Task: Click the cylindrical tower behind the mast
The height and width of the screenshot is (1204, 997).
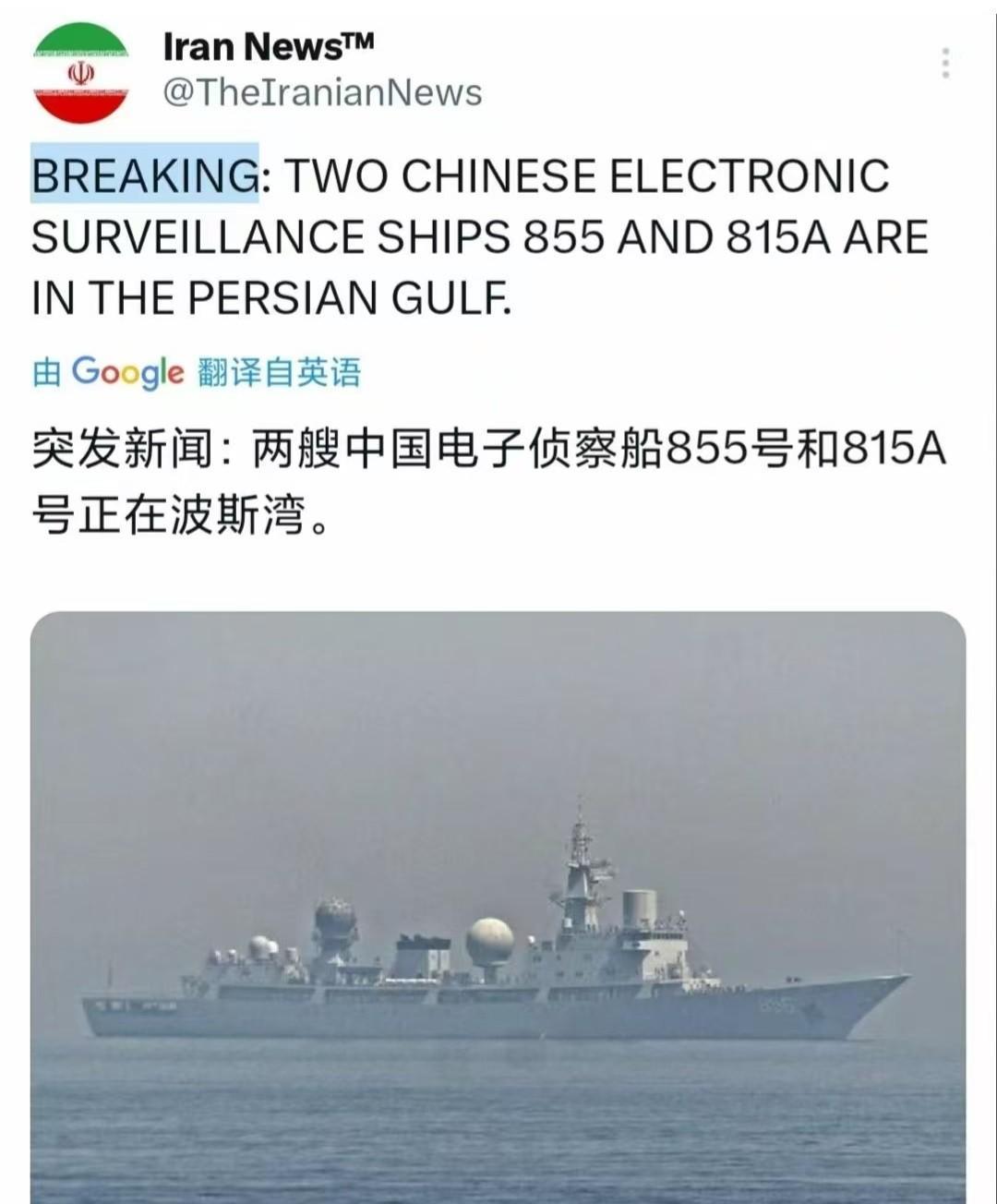Action: click(x=639, y=909)
